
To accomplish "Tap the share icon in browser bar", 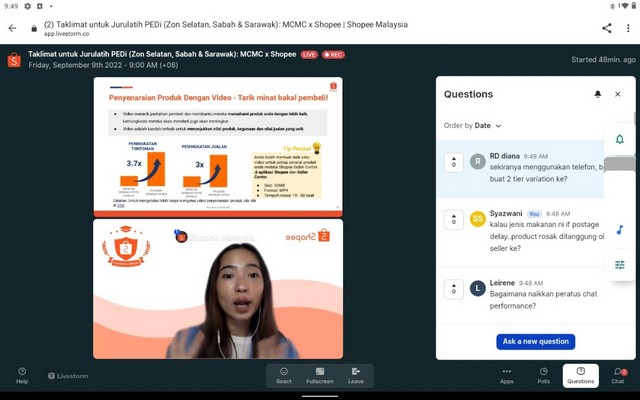I will (606, 28).
